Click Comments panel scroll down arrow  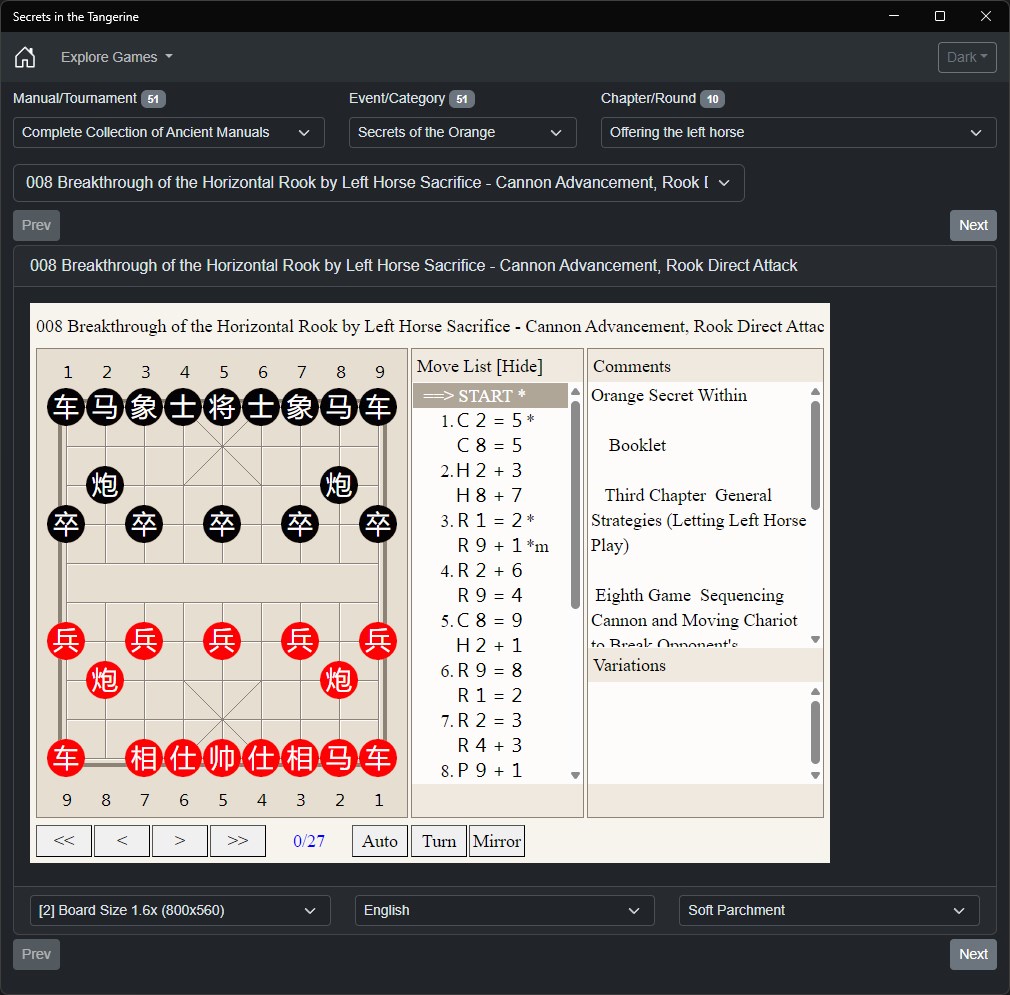pyautogui.click(x=815, y=640)
